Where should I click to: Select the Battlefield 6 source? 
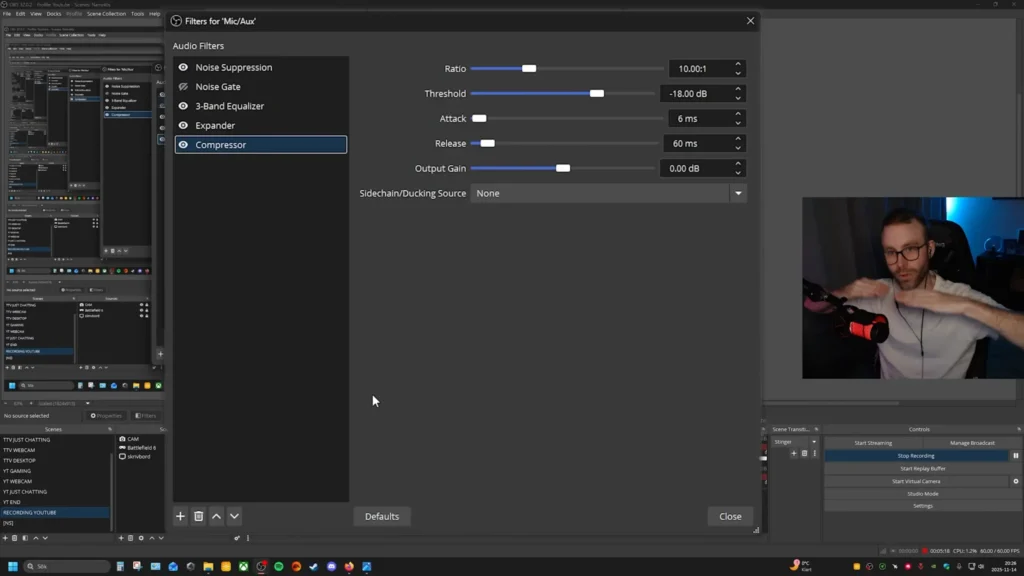click(140, 448)
